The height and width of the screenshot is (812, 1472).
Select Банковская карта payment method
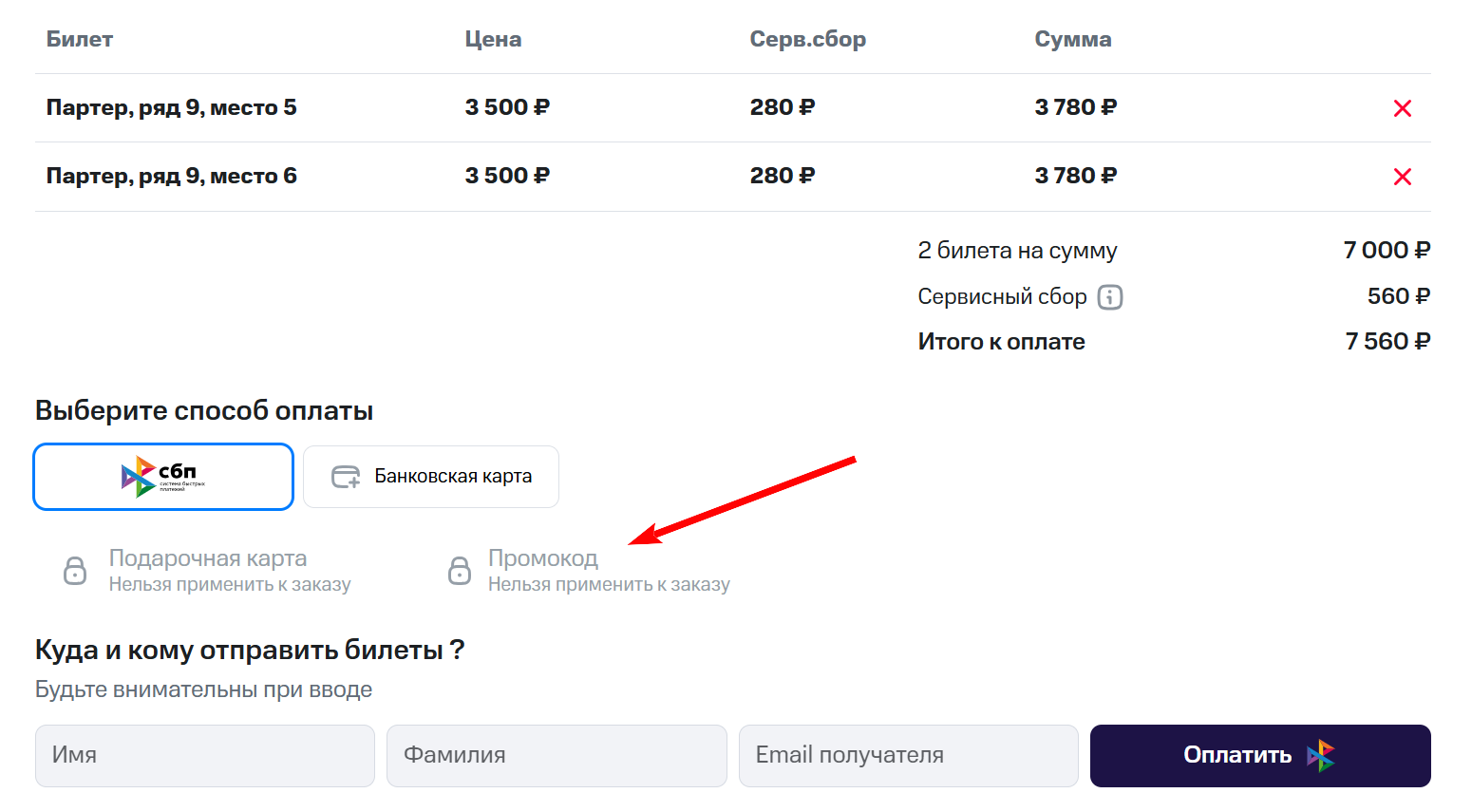point(431,477)
